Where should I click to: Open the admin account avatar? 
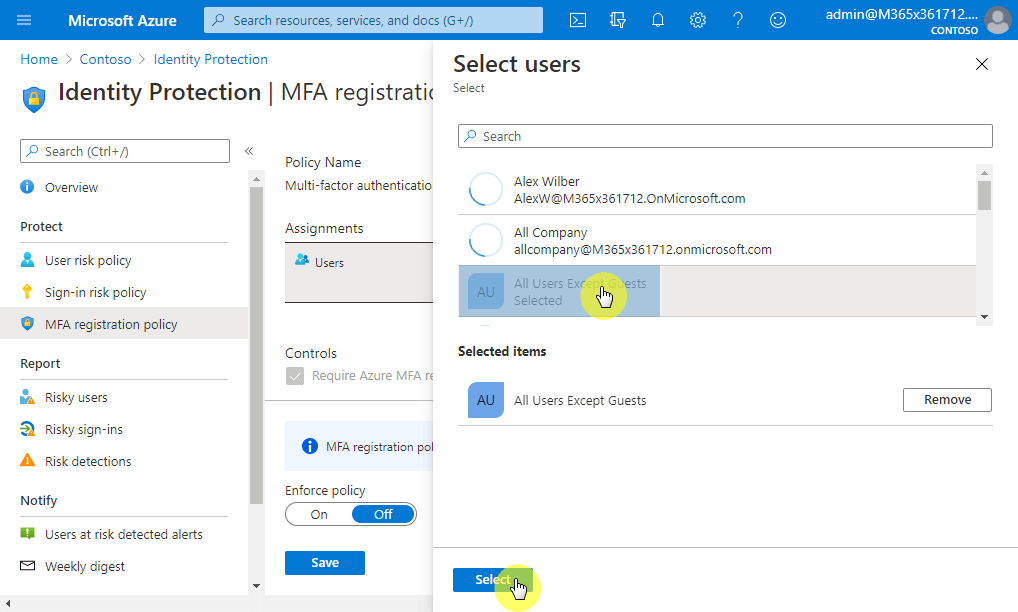997,20
